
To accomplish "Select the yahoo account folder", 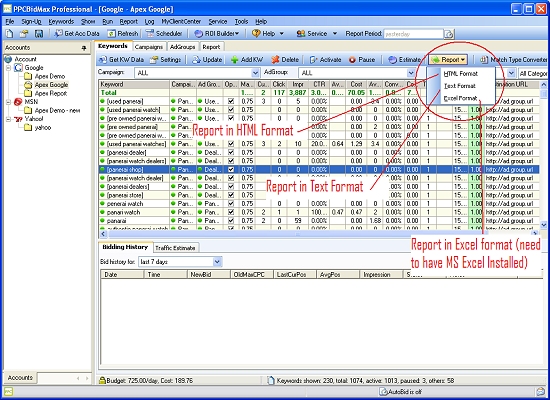I will (42, 128).
